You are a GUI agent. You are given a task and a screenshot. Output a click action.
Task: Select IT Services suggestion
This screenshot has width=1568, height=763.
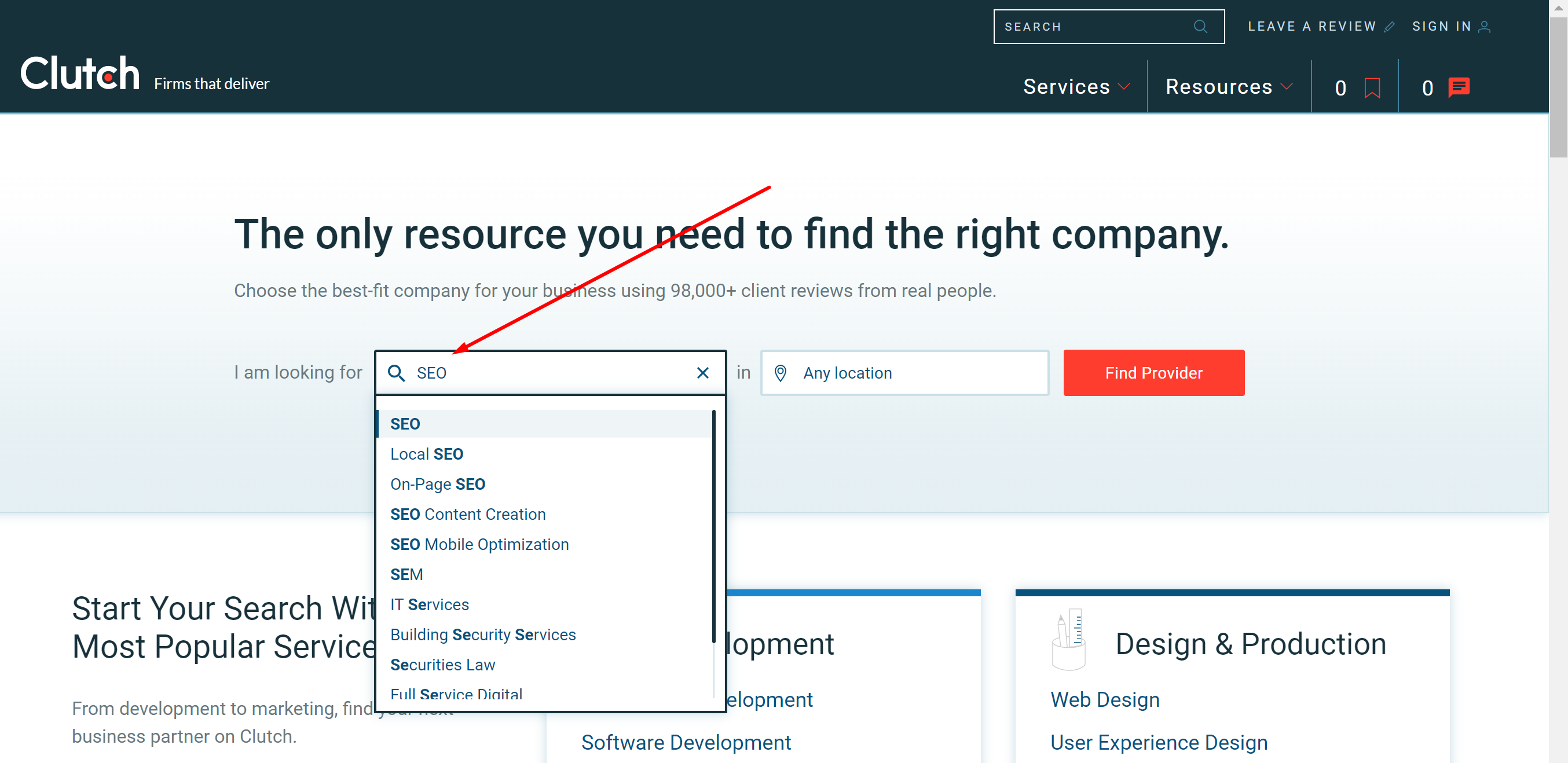click(x=544, y=605)
